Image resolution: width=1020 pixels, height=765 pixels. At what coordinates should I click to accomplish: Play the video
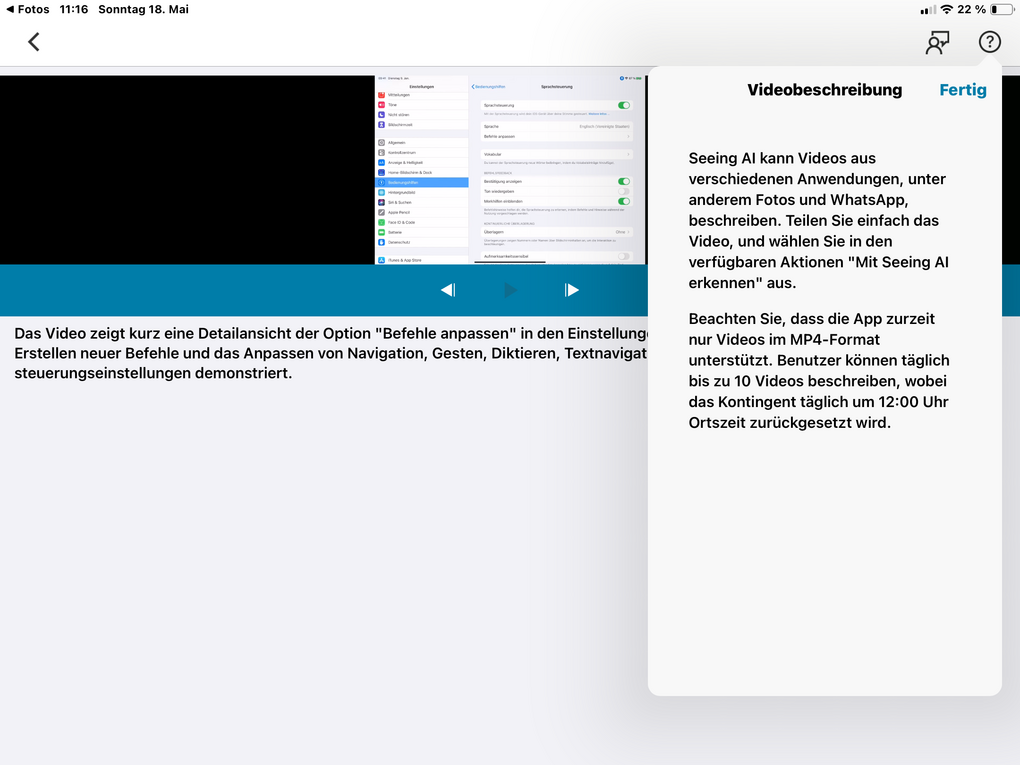coord(510,290)
